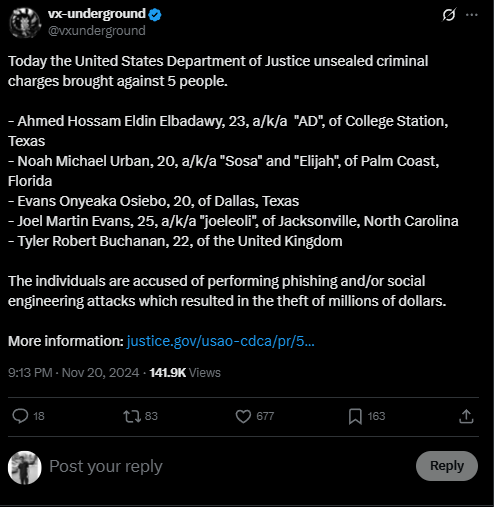Bookmark the post with the bookmark icon
494x507 pixels.
(x=355, y=417)
